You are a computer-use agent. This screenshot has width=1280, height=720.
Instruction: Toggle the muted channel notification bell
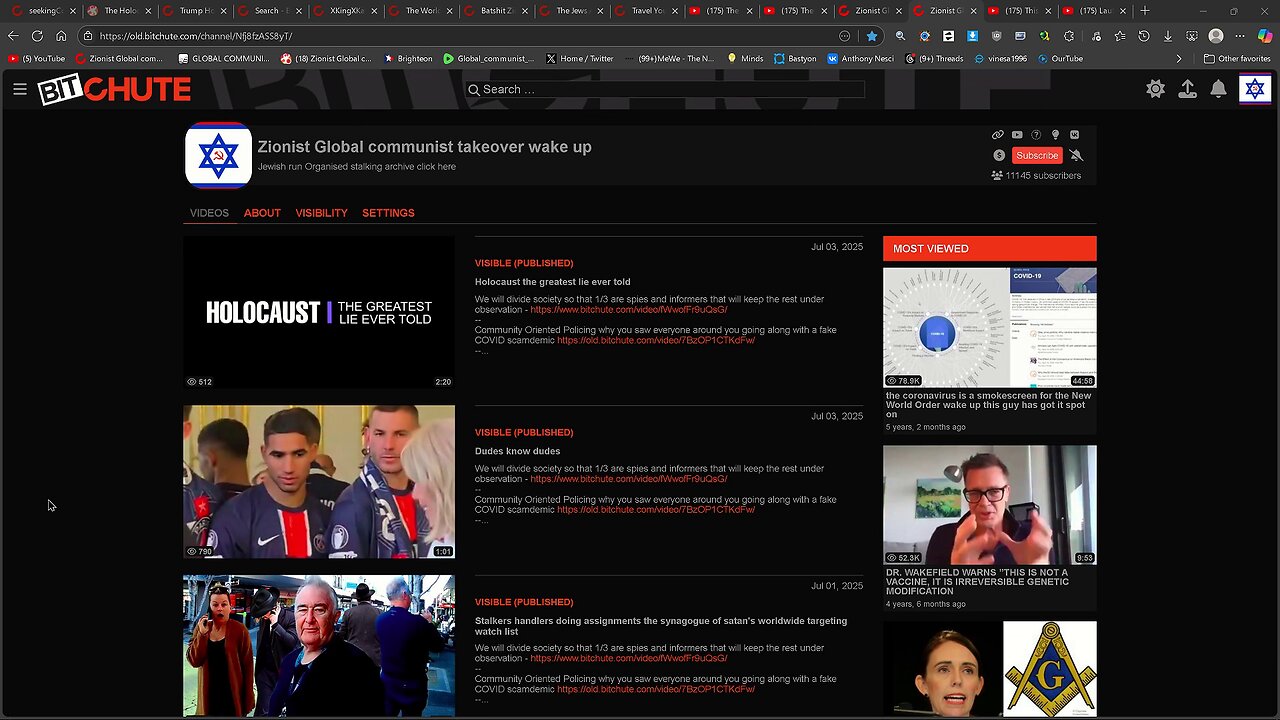[x=1076, y=155]
